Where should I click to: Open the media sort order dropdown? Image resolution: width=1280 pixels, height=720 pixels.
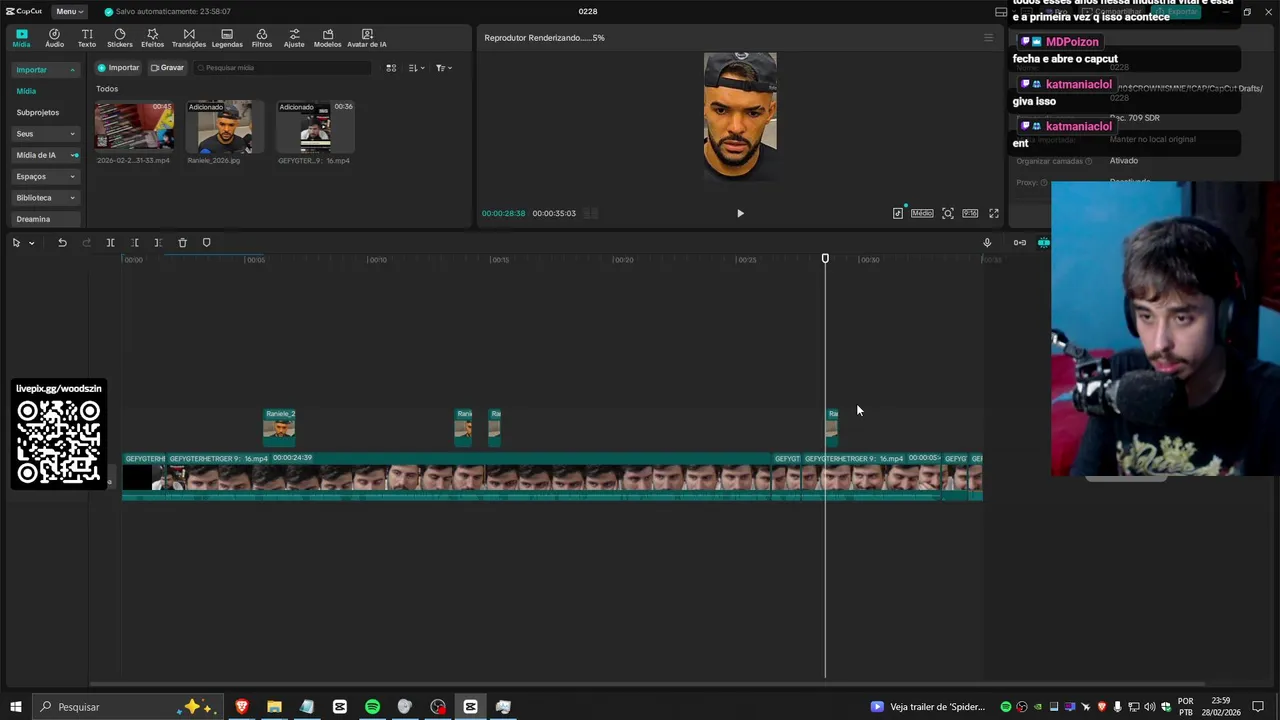point(417,68)
